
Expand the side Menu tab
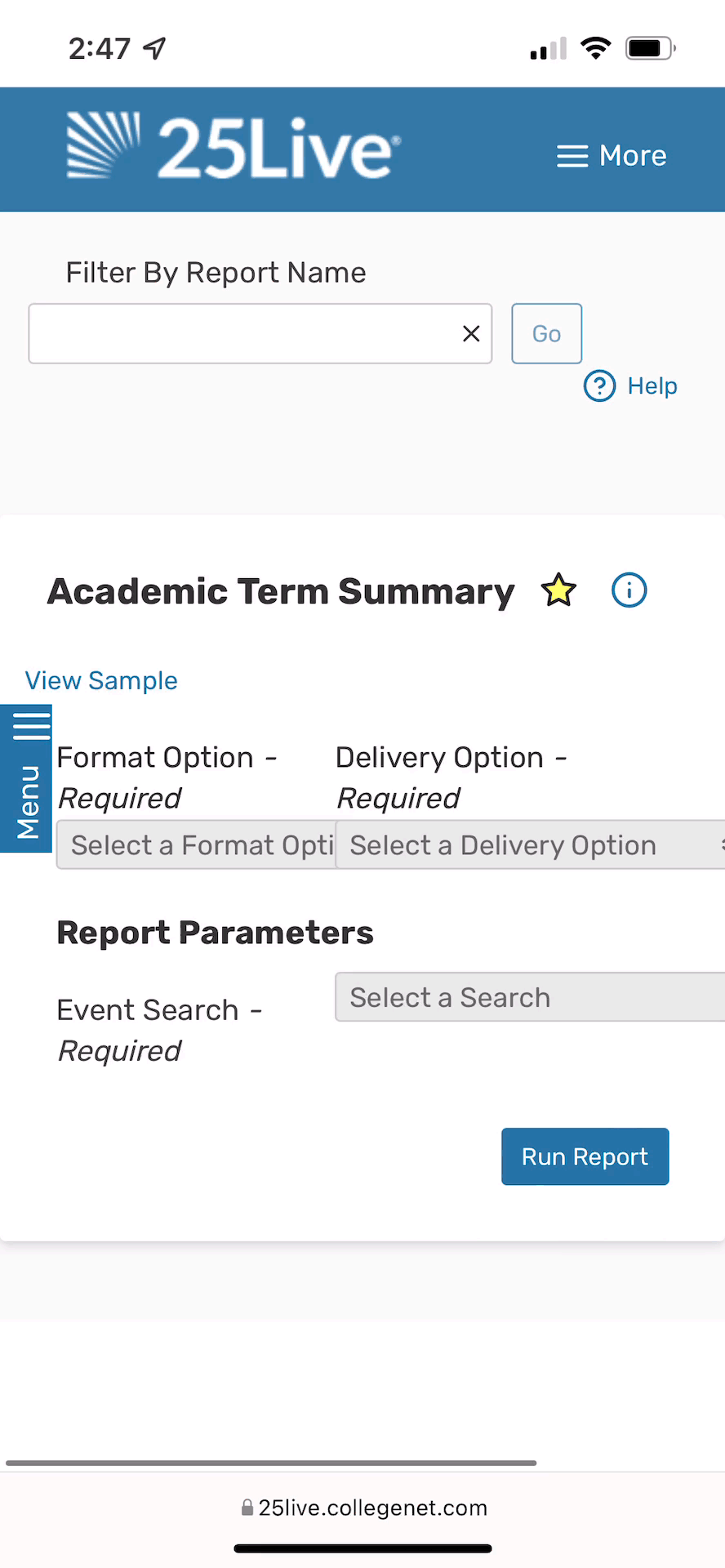pos(27,778)
